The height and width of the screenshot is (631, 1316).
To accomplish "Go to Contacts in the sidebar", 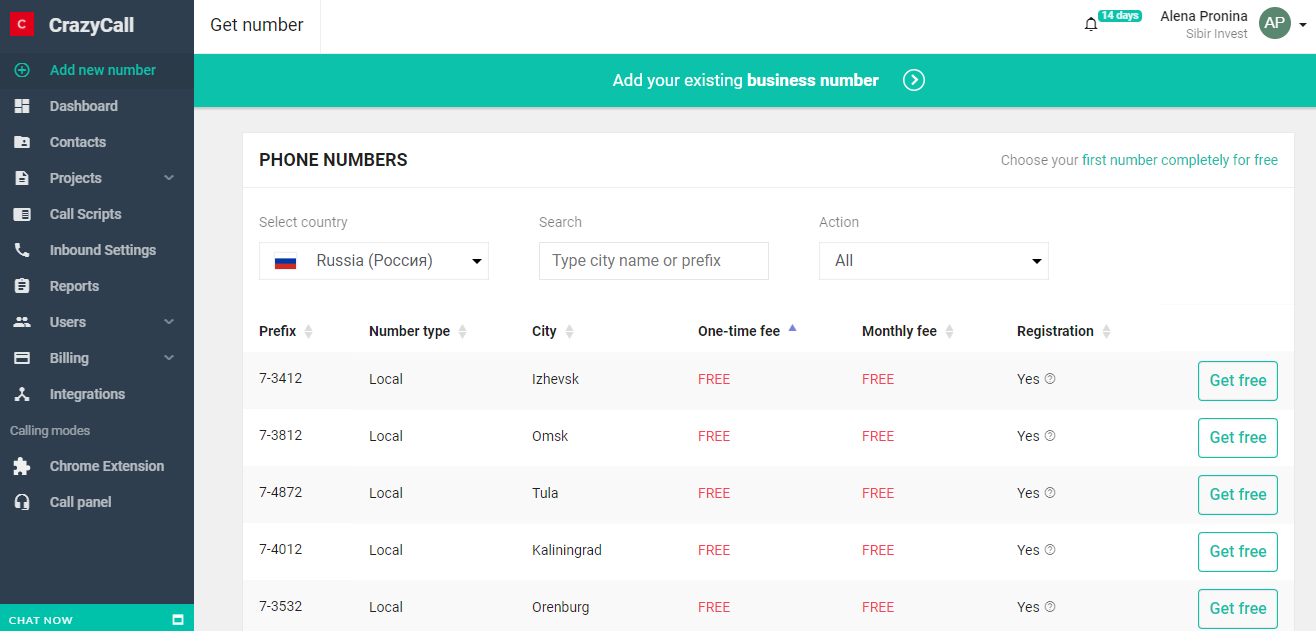I will pos(78,142).
